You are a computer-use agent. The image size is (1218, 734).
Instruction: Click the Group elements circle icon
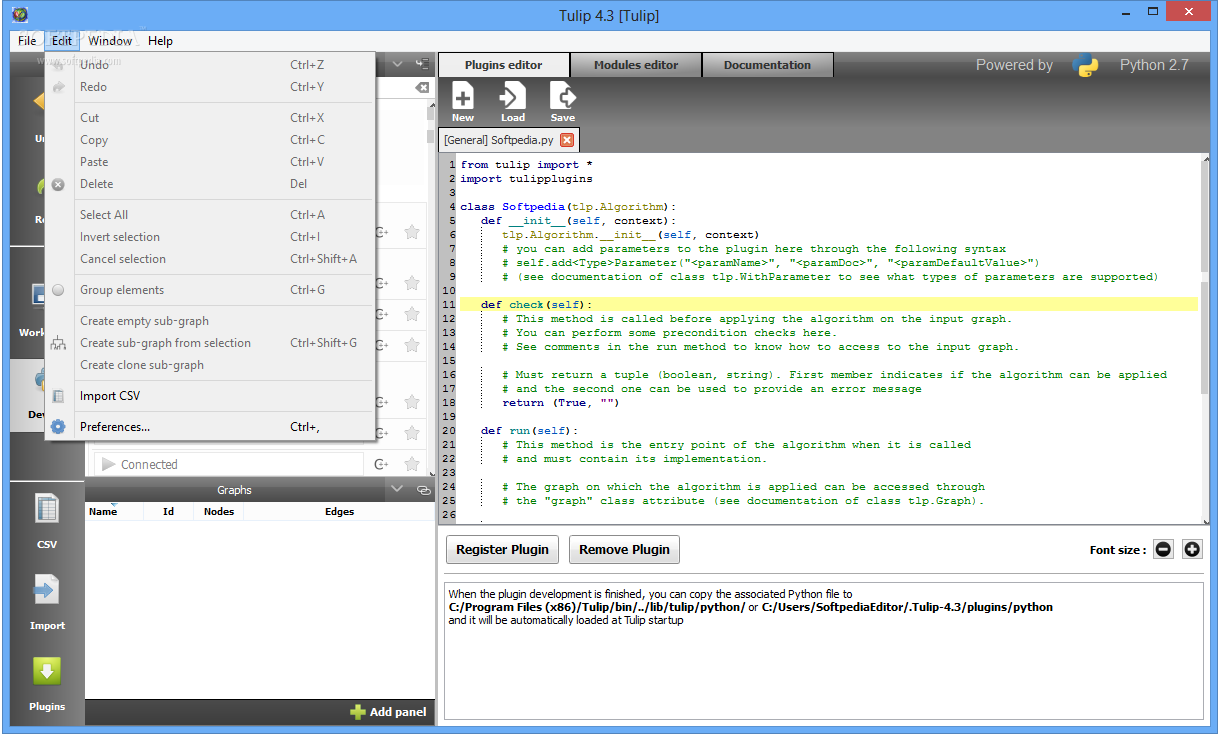click(x=58, y=290)
